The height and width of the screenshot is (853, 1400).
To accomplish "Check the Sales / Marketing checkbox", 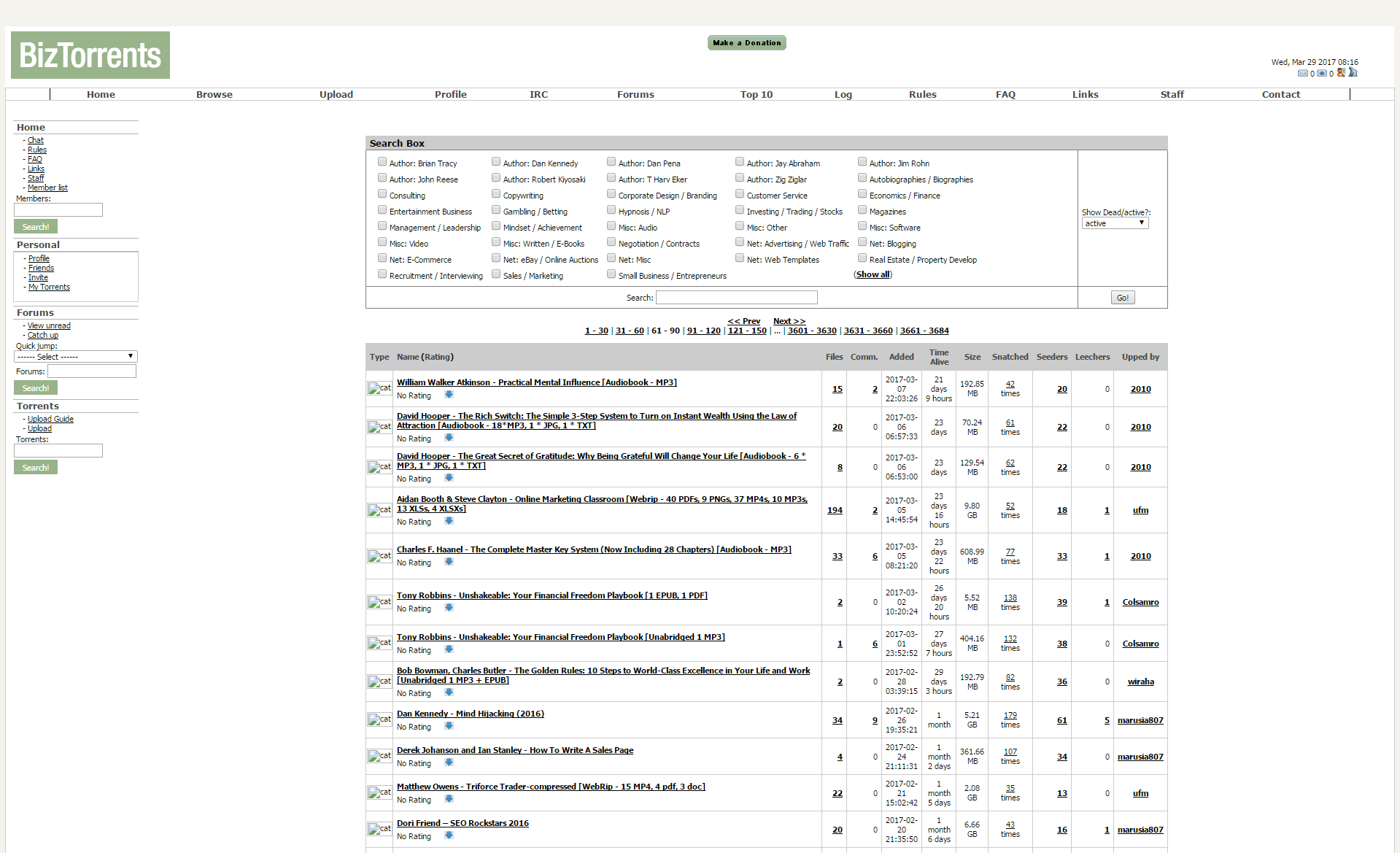I will coord(496,274).
